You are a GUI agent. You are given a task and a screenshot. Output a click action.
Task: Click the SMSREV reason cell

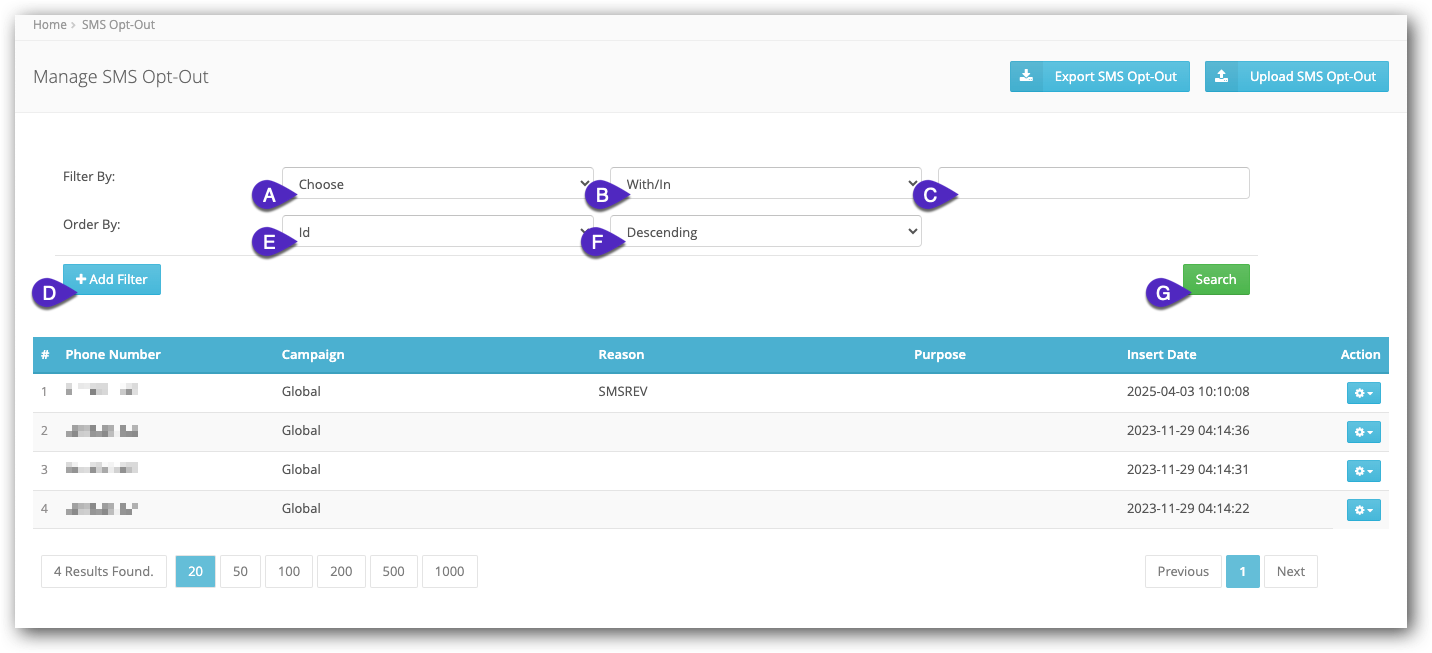(623, 392)
